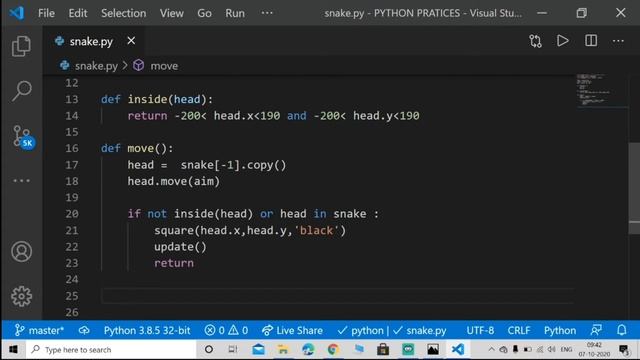Change CRLF end of line sequence
The width and height of the screenshot is (640, 360).
[519, 330]
